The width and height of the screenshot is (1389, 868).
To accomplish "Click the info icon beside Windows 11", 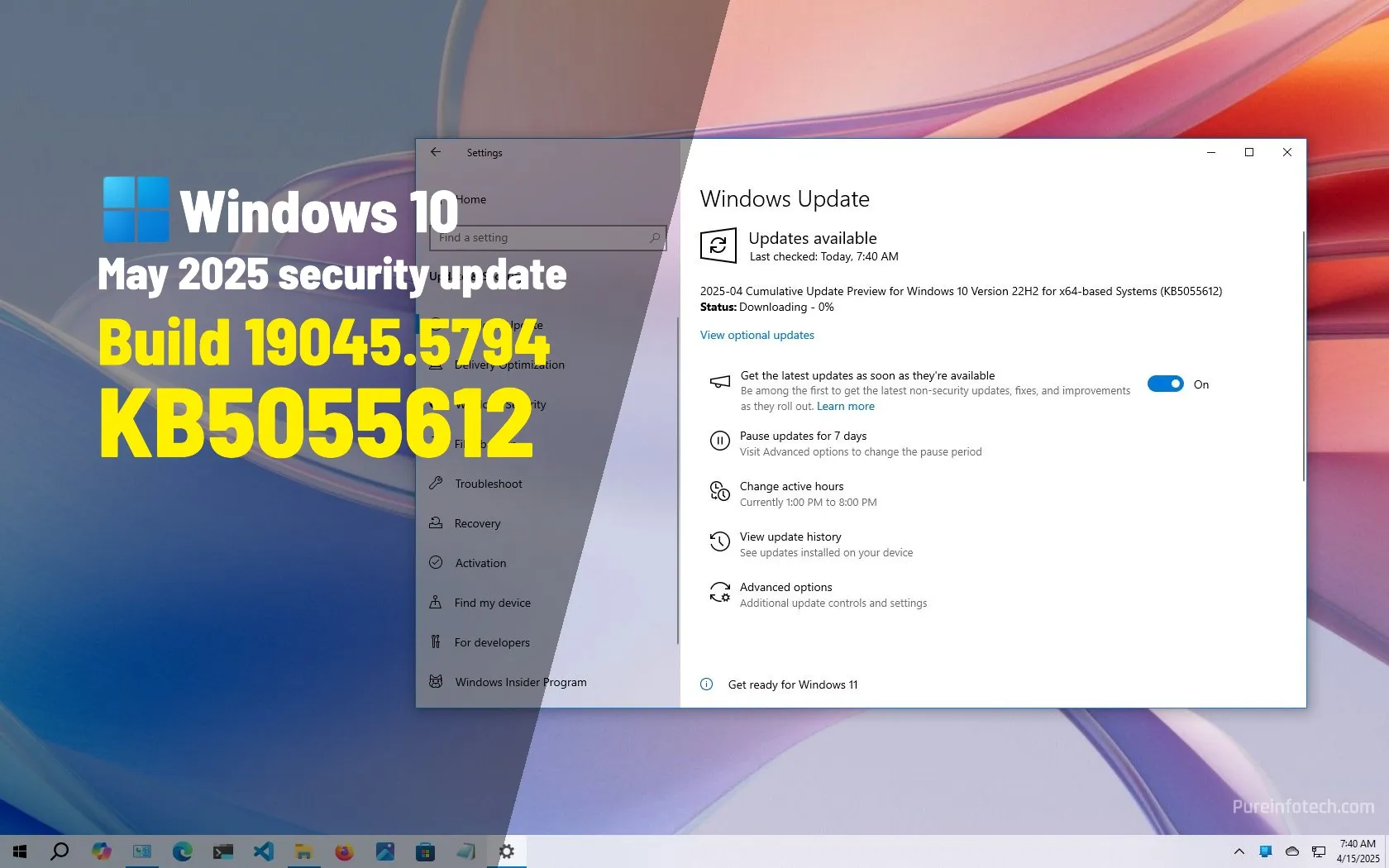I will coord(706,684).
